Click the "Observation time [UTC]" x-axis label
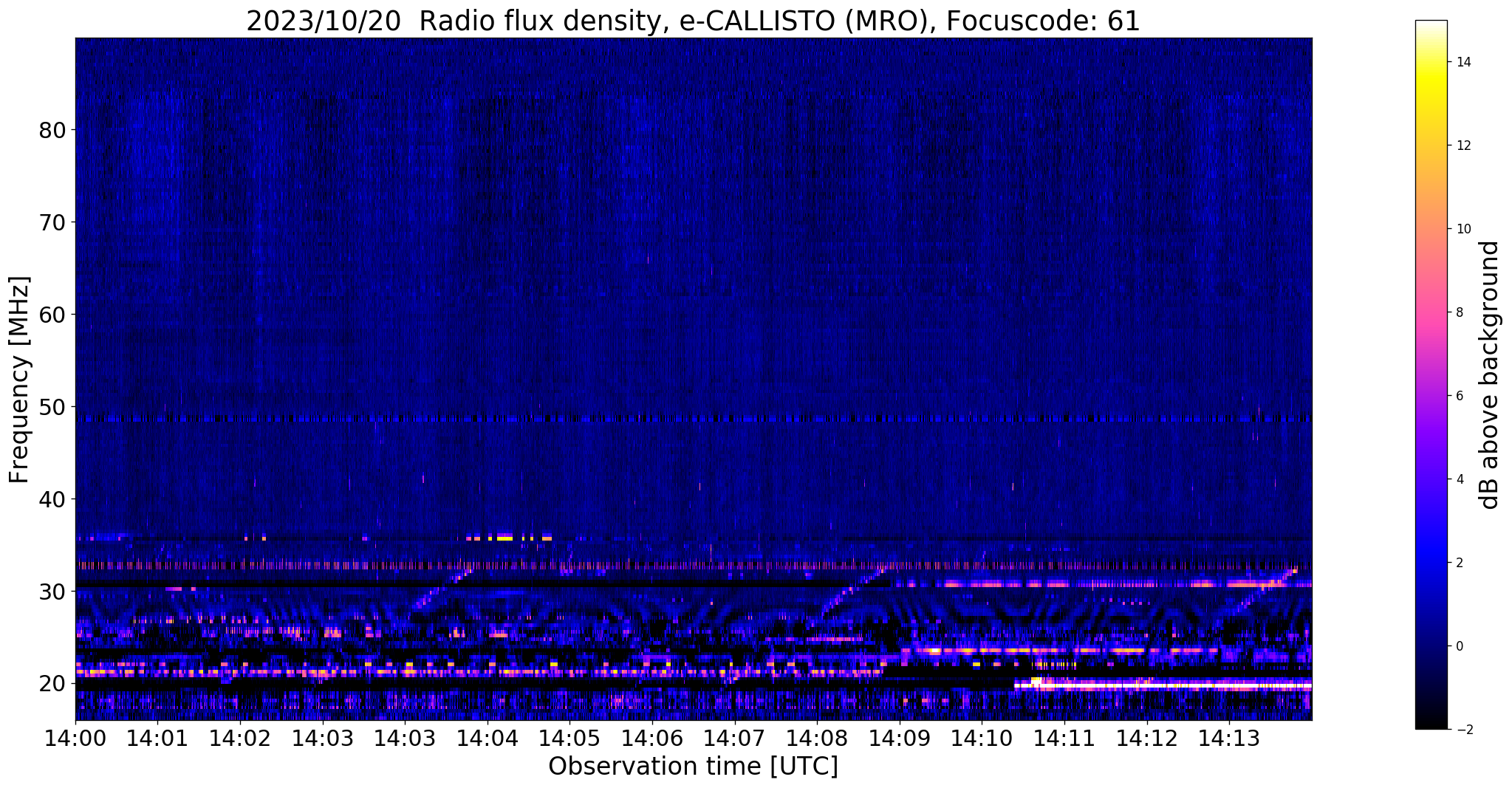Screen dimensions: 1512x788 [x=693, y=767]
